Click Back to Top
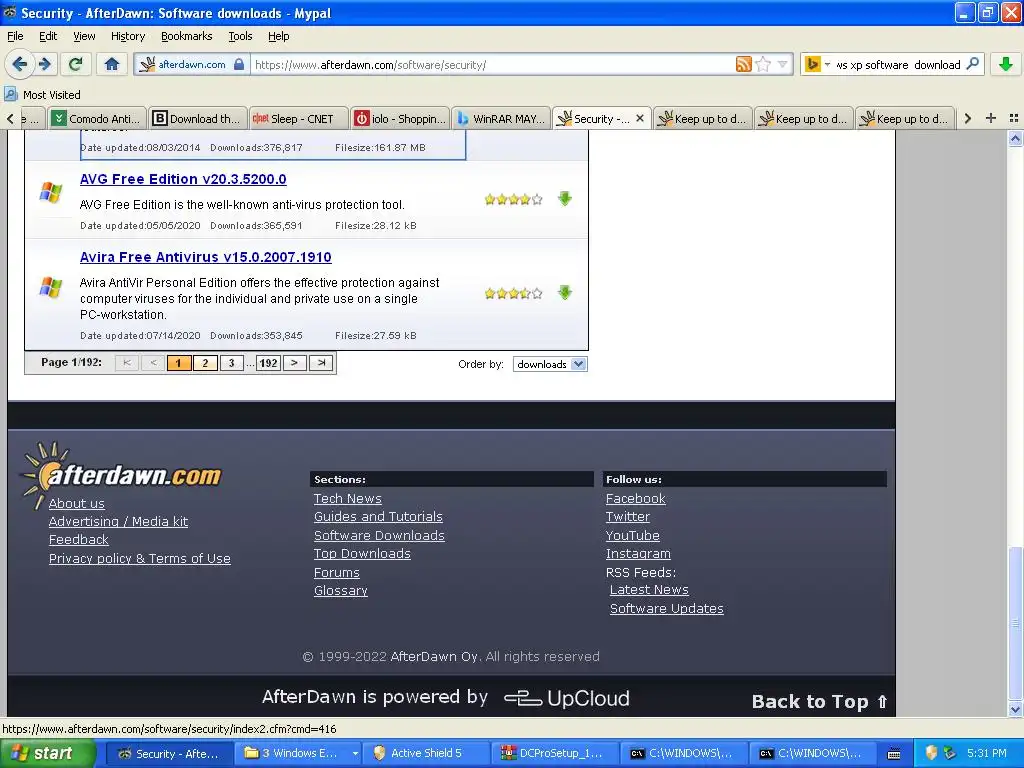Screen dimensions: 1024x768 click(820, 701)
